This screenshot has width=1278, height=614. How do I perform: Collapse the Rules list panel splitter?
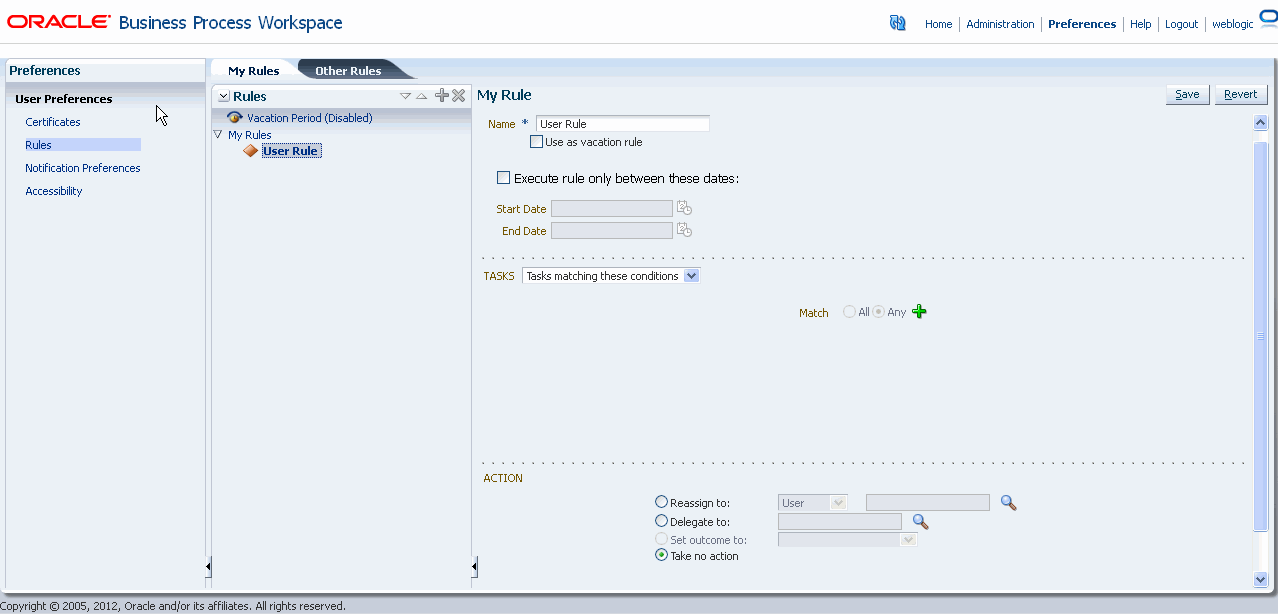[x=474, y=567]
